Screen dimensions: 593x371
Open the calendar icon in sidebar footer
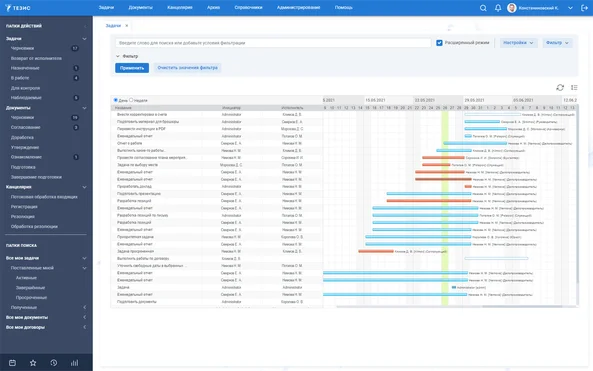[12, 363]
